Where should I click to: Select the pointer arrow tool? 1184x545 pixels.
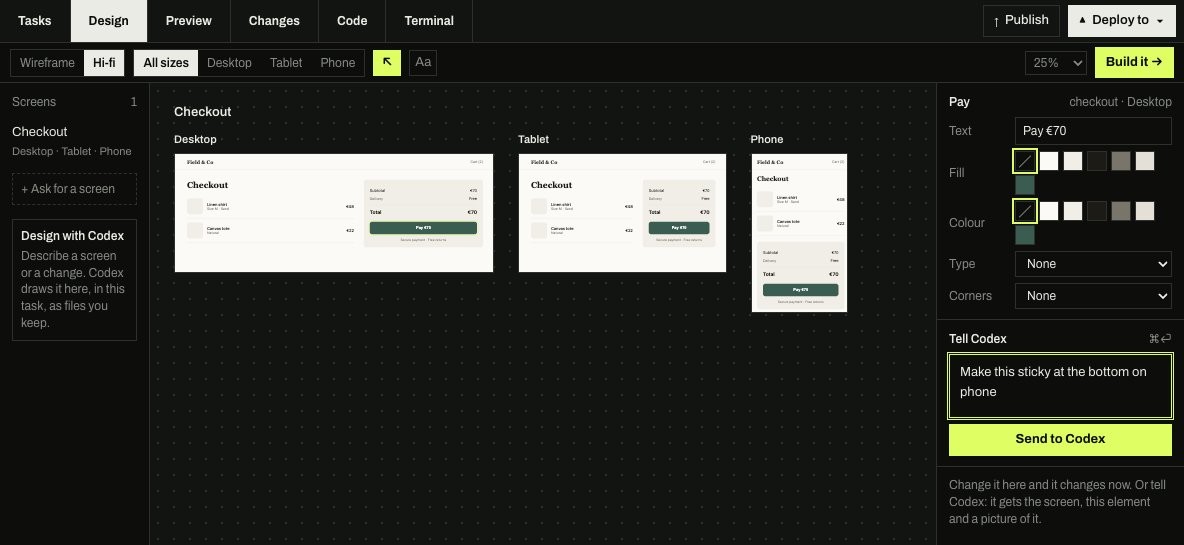pyautogui.click(x=387, y=63)
